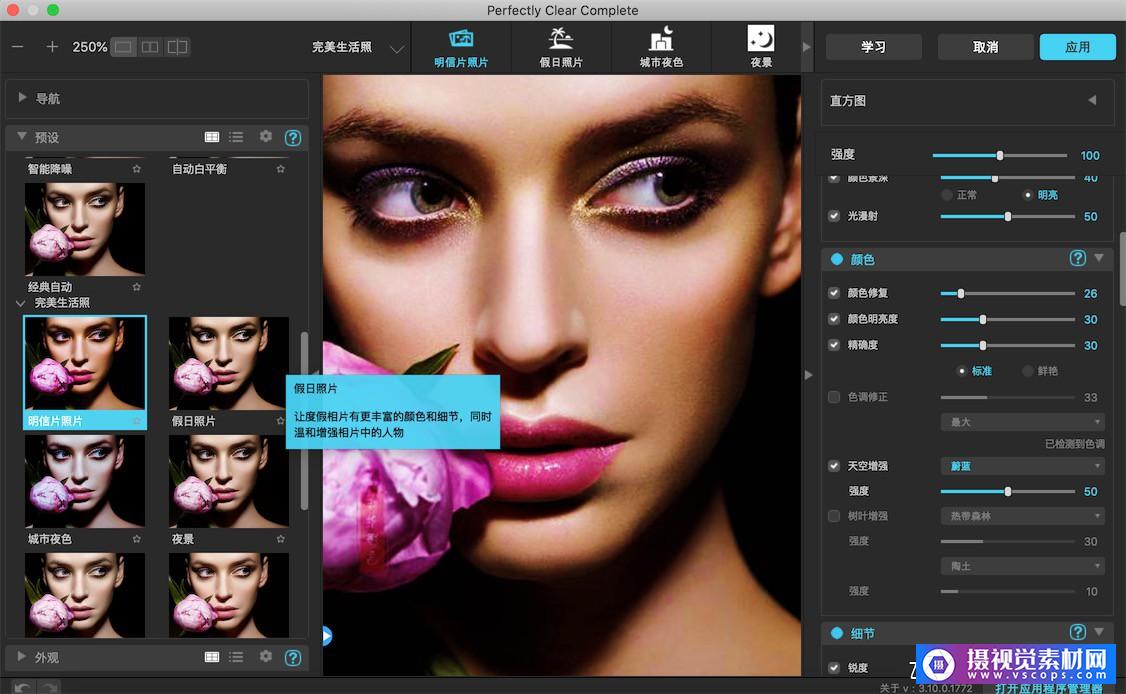Expand the 直方图 panel
Image resolution: width=1126 pixels, height=694 pixels.
tap(1092, 100)
